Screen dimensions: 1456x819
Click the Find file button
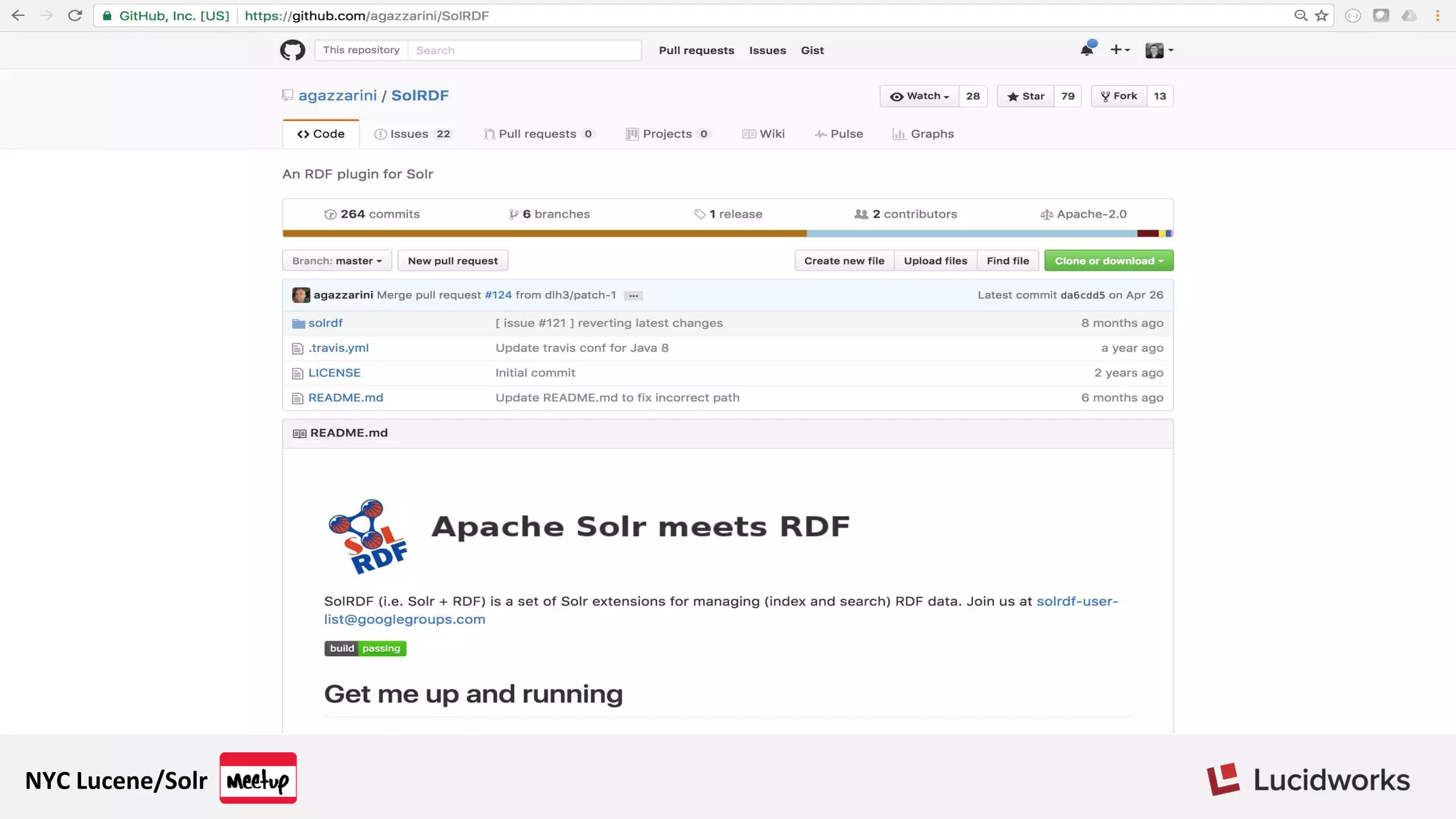pos(1007,261)
